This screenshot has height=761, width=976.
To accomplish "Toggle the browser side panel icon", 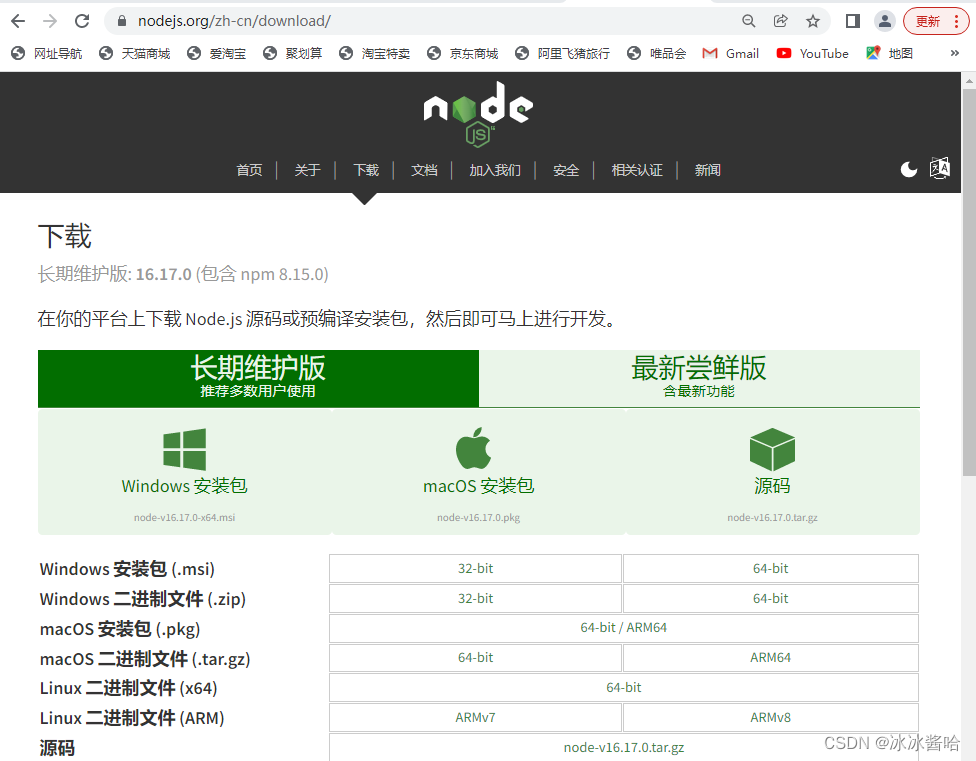I will click(x=851, y=20).
